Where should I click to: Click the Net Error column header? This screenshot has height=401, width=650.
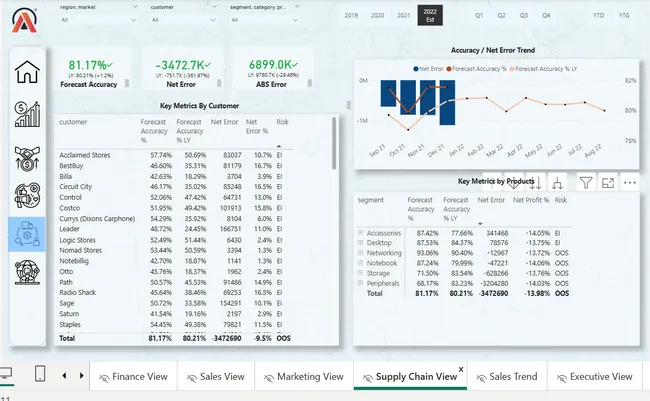coord(225,126)
